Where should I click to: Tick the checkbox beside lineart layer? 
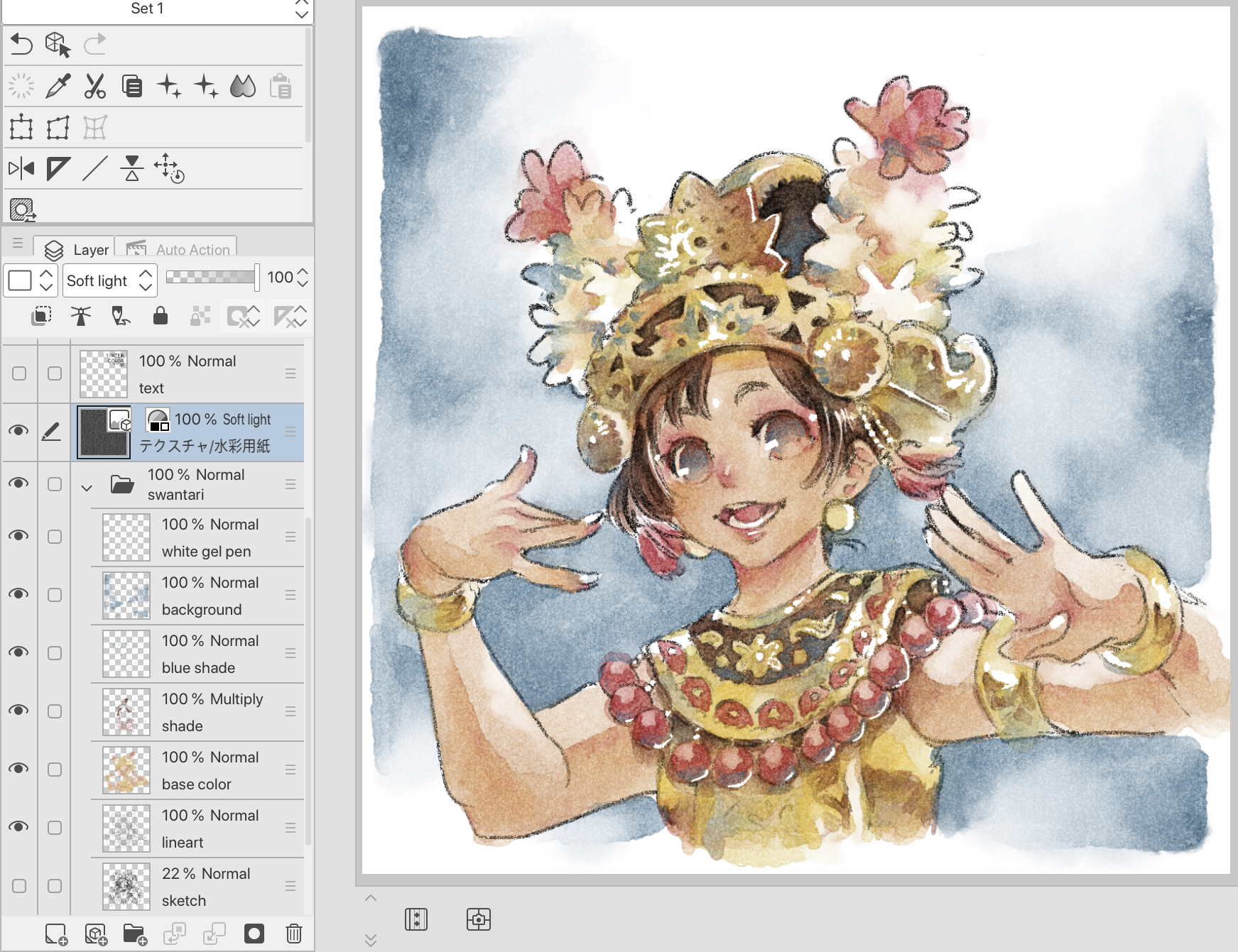55,828
